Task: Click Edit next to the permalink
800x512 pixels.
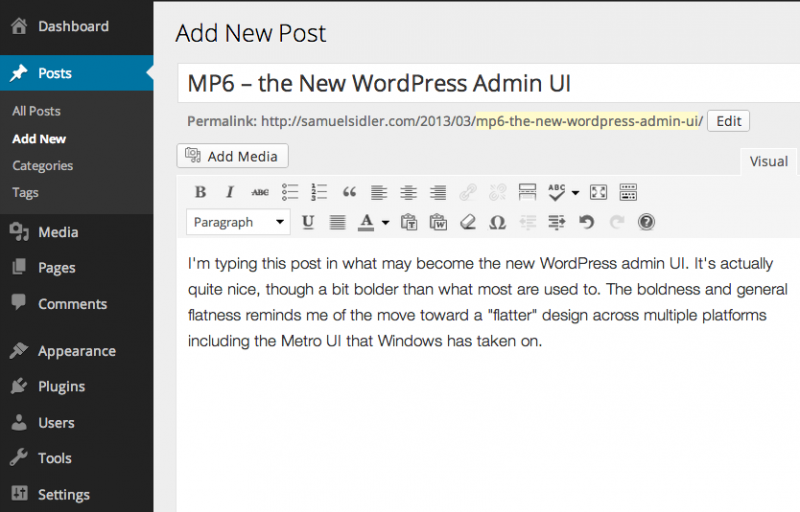Action: (x=728, y=121)
